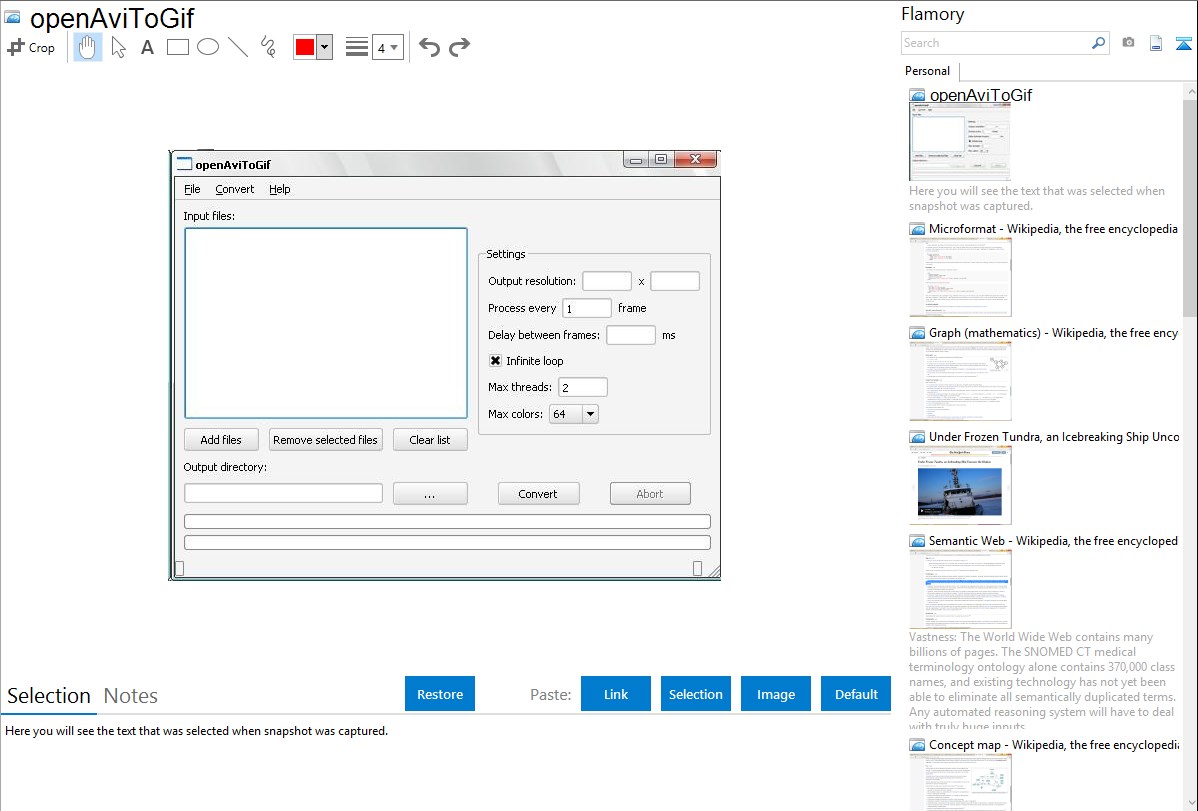Click the upper progress bar
This screenshot has width=1198, height=811.
coord(448,521)
